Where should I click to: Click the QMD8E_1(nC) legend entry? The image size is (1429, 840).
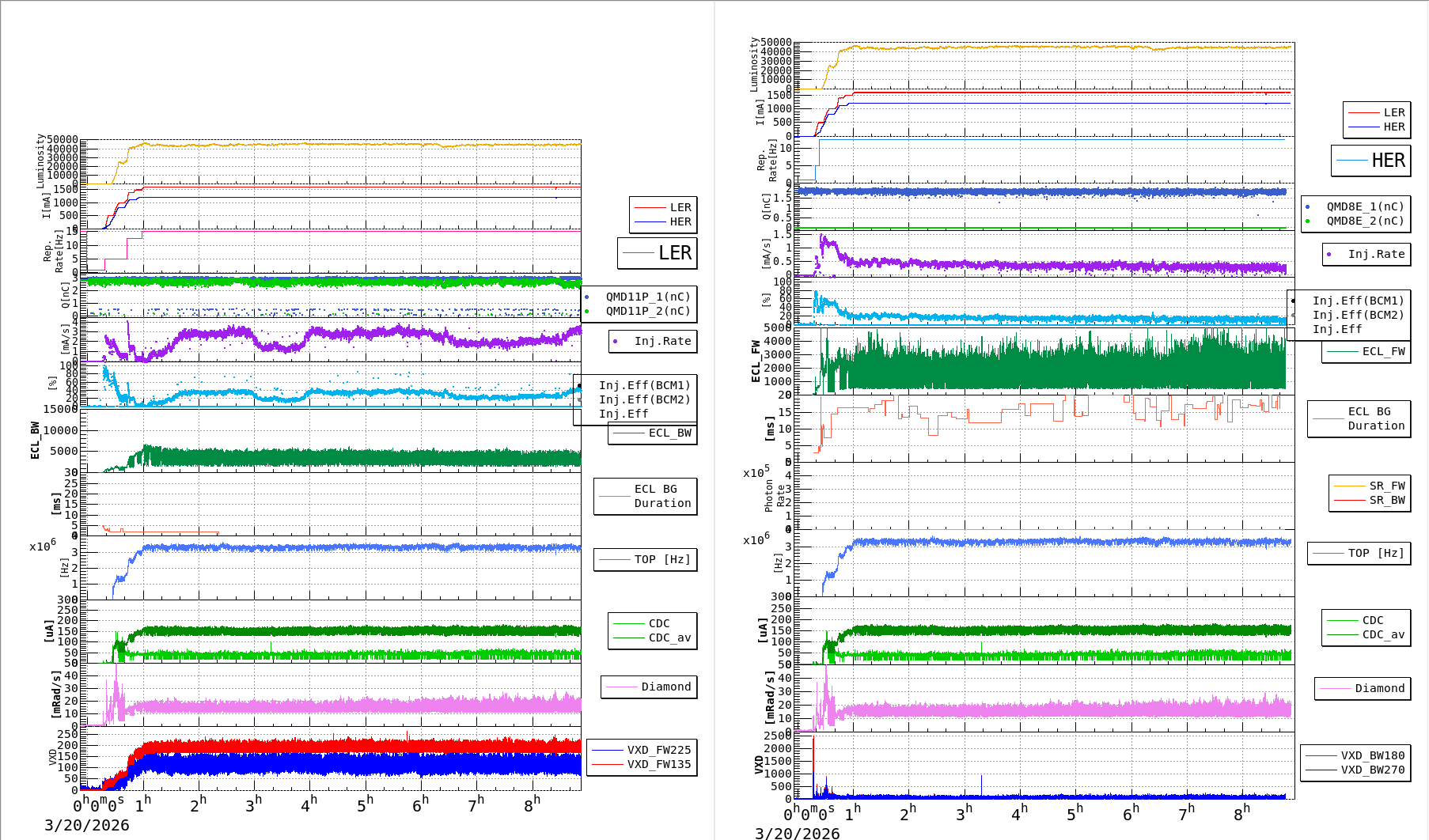point(1365,206)
